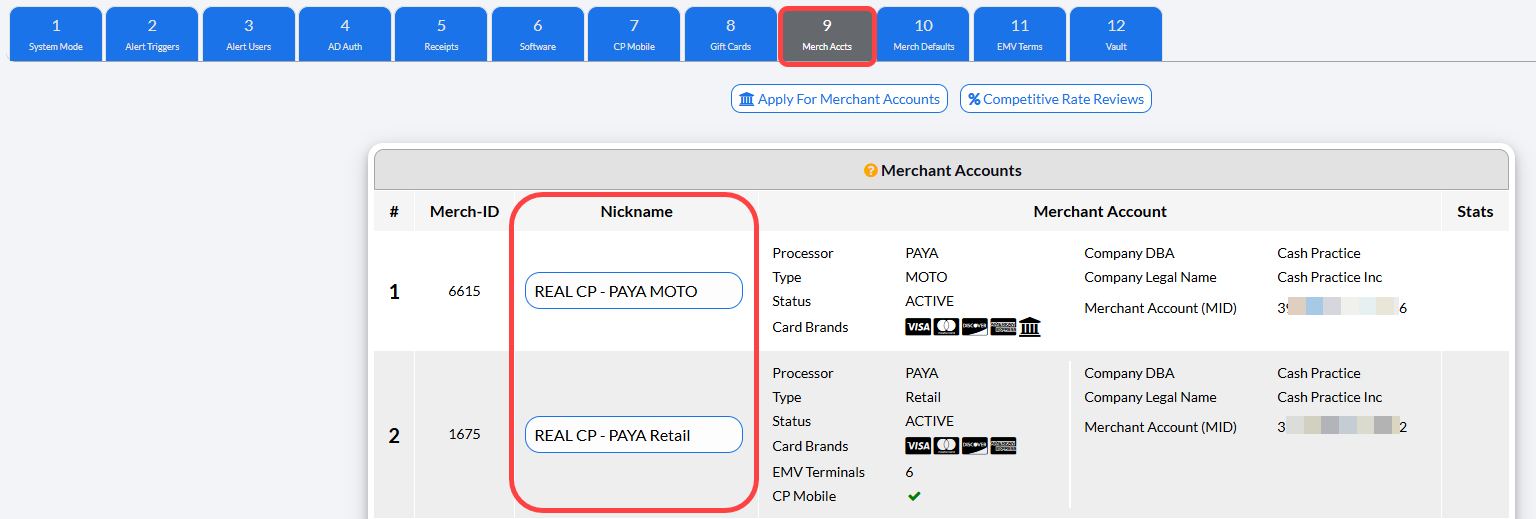Select the Merch Accts tab
This screenshot has width=1536, height=519.
827,36
